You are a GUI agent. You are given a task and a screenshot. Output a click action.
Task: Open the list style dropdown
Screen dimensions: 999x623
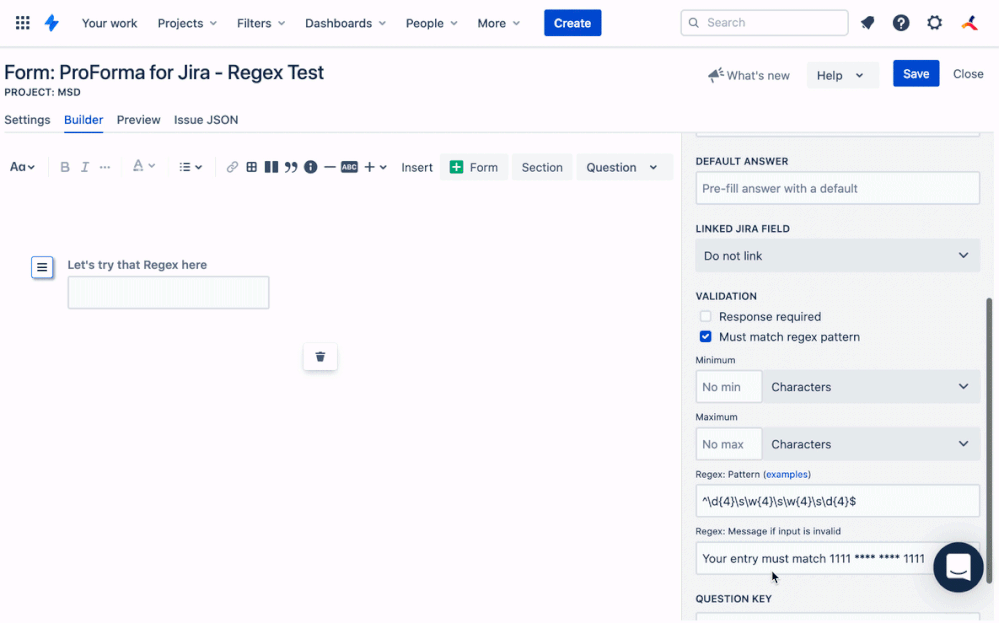pyautogui.click(x=190, y=167)
